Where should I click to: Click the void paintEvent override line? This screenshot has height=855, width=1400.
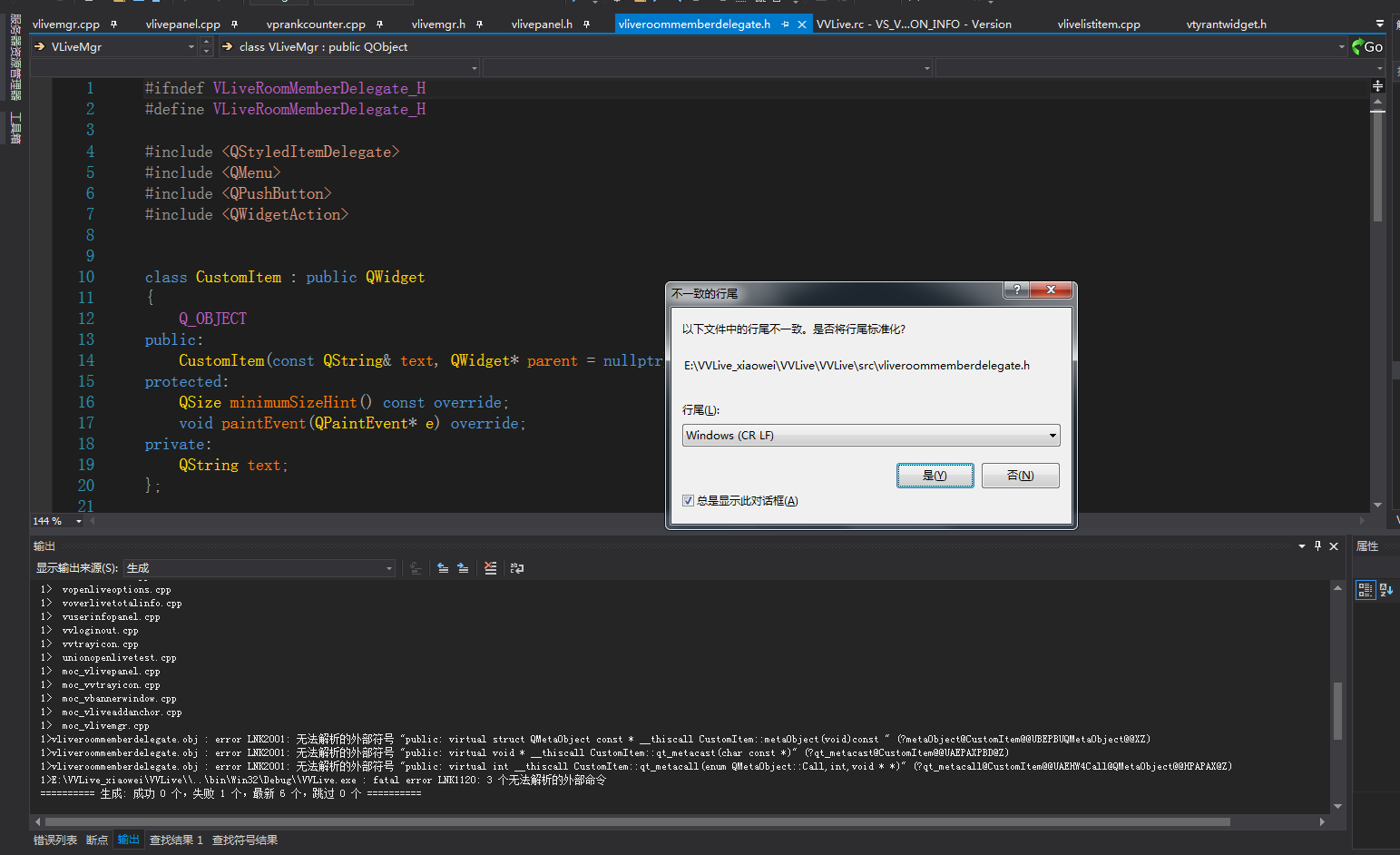point(352,423)
